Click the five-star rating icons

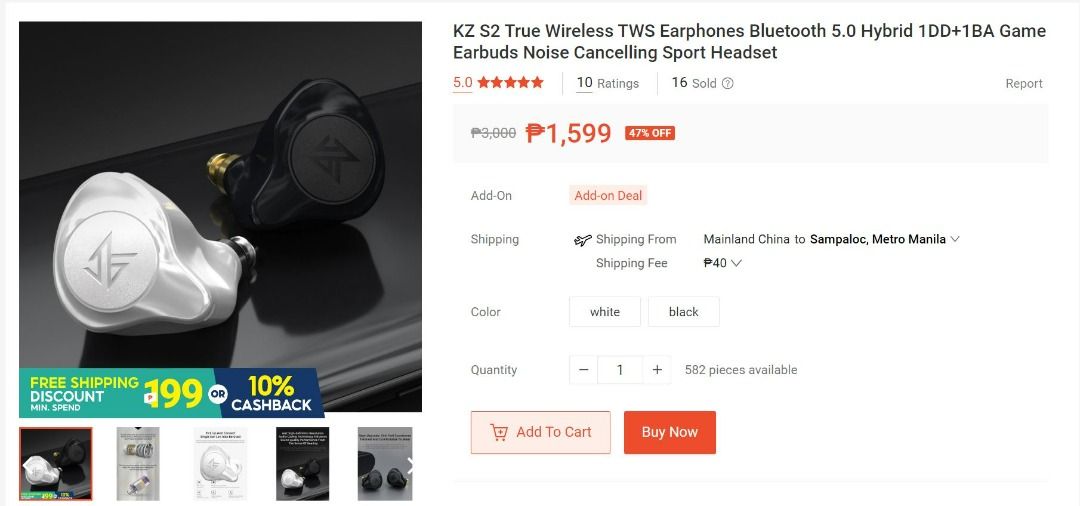[x=510, y=83]
